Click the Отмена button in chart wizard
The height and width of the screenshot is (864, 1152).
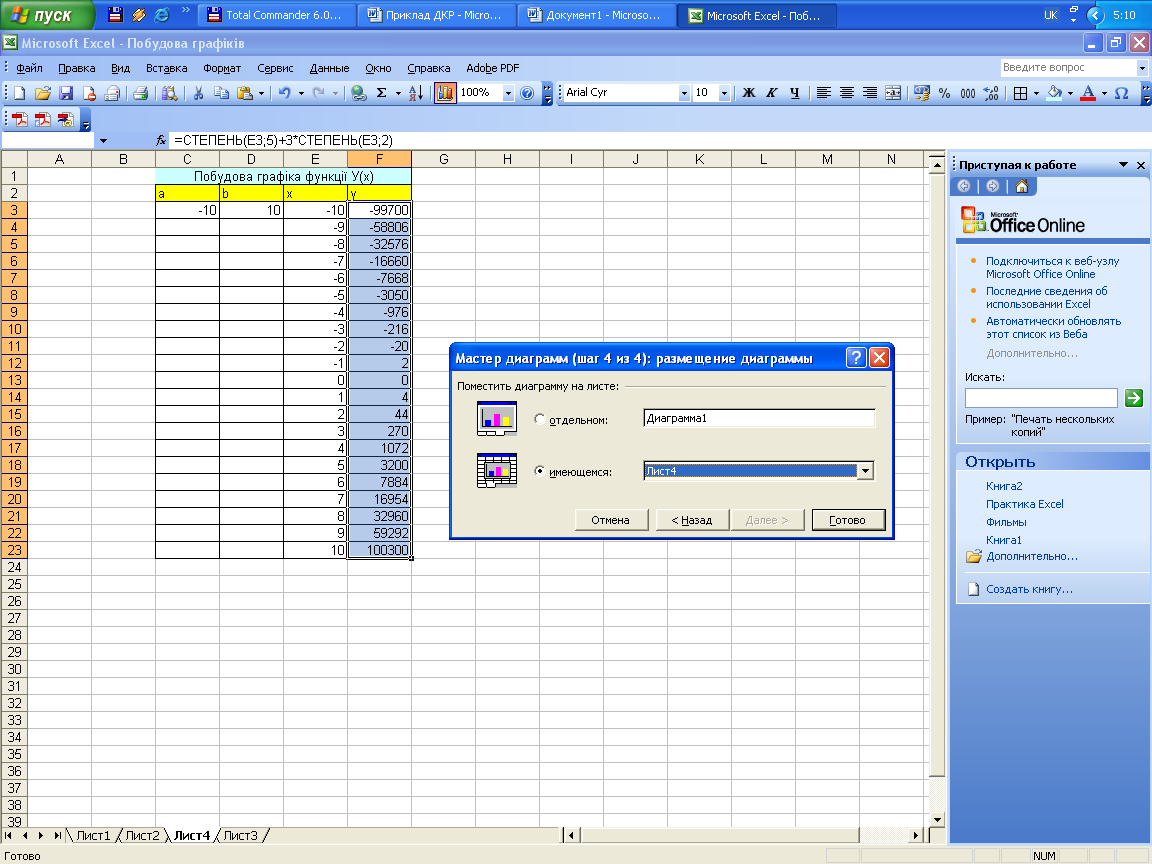611,520
